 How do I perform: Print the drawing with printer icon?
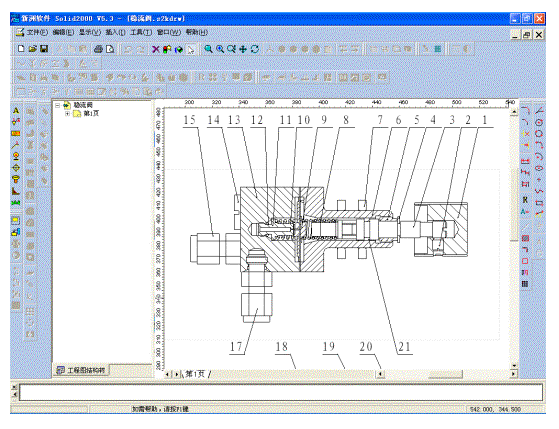click(x=98, y=49)
